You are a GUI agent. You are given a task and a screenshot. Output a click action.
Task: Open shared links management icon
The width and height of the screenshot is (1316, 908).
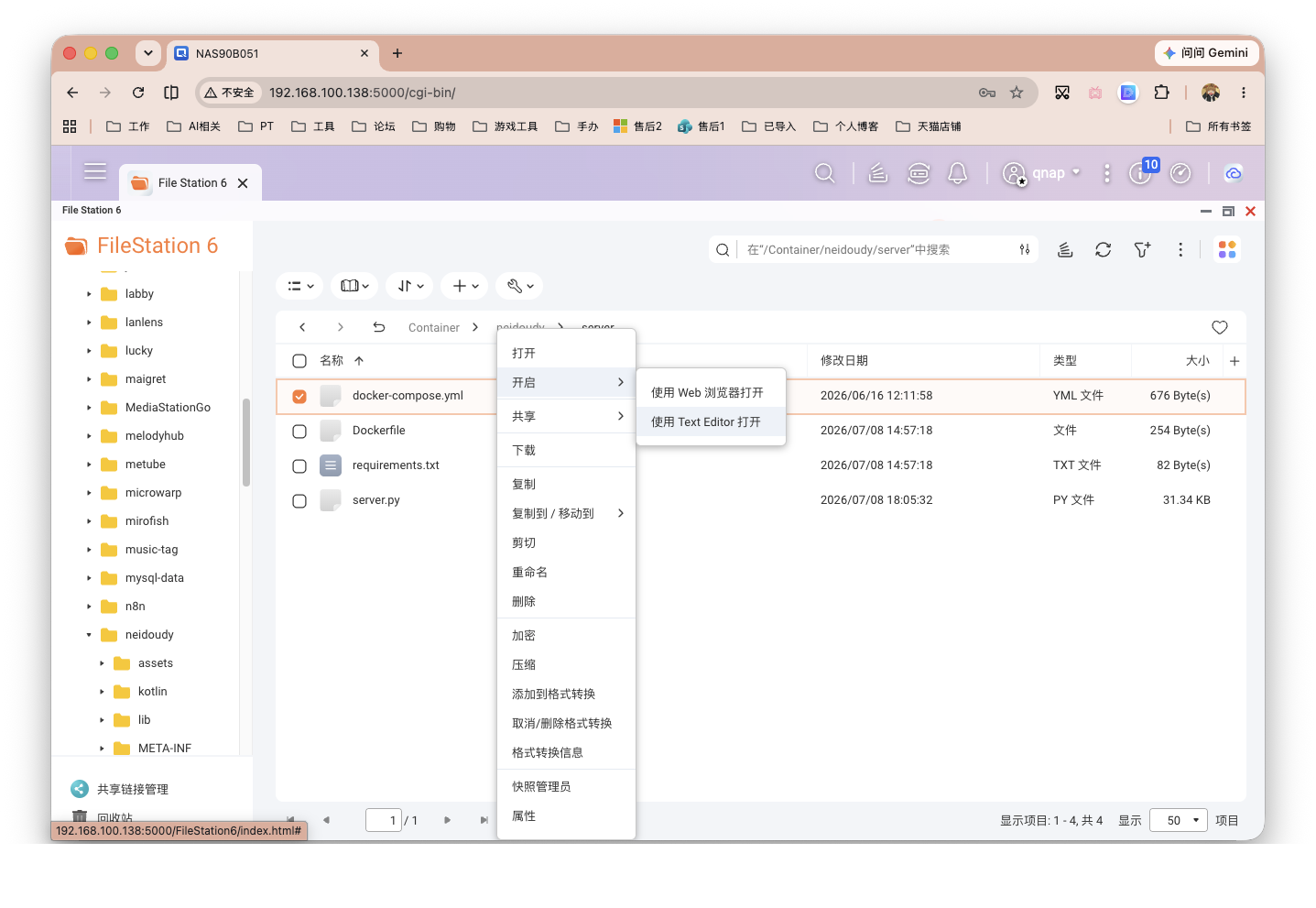tap(80, 789)
